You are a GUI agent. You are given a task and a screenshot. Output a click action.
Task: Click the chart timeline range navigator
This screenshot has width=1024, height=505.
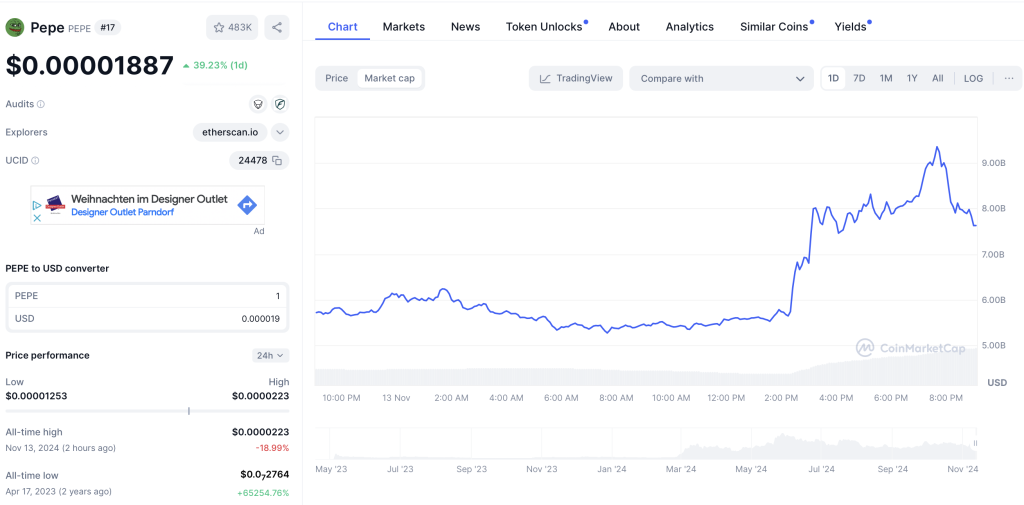pos(646,444)
